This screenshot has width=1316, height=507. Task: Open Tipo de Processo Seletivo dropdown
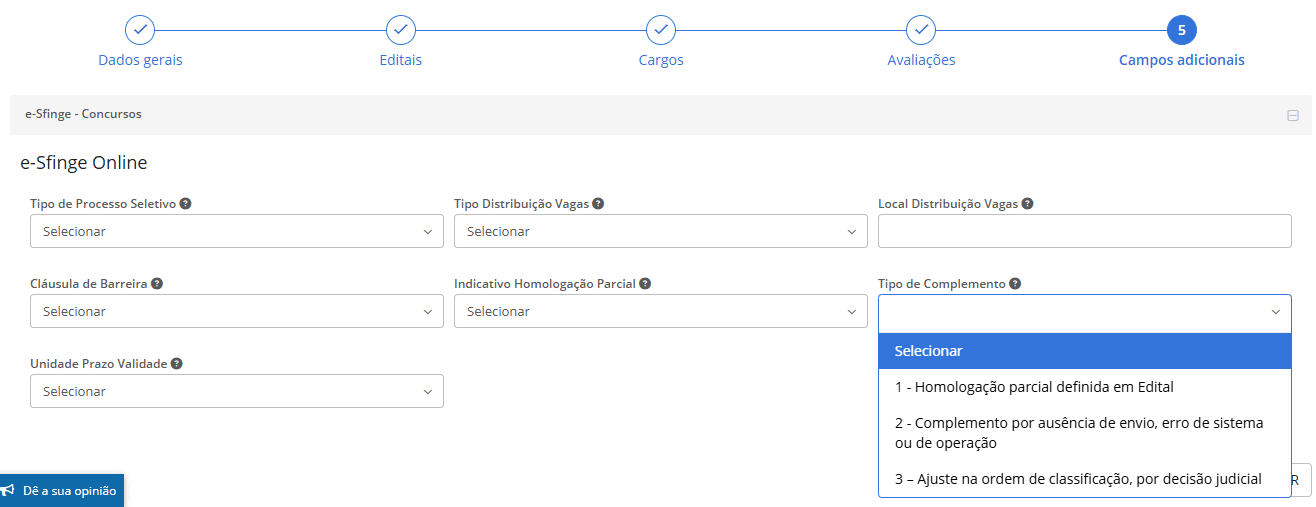point(237,232)
